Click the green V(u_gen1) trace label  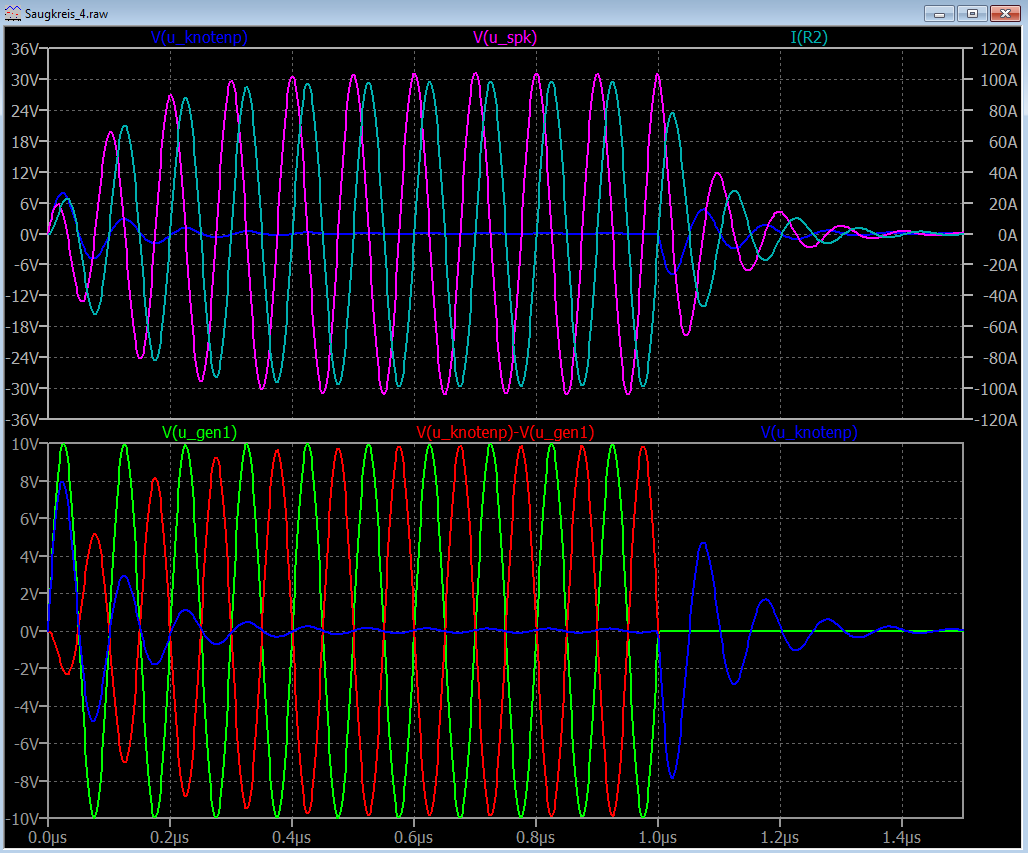(x=199, y=432)
